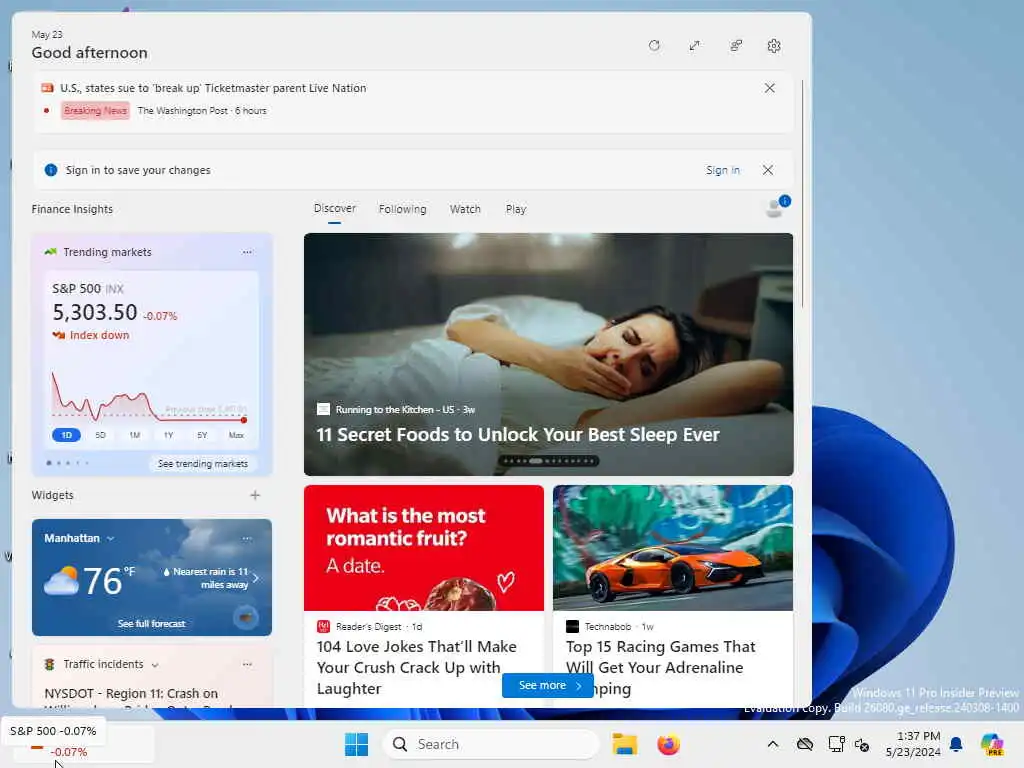Screen dimensions: 1024x768
Task: Click the See more button
Action: (547, 685)
